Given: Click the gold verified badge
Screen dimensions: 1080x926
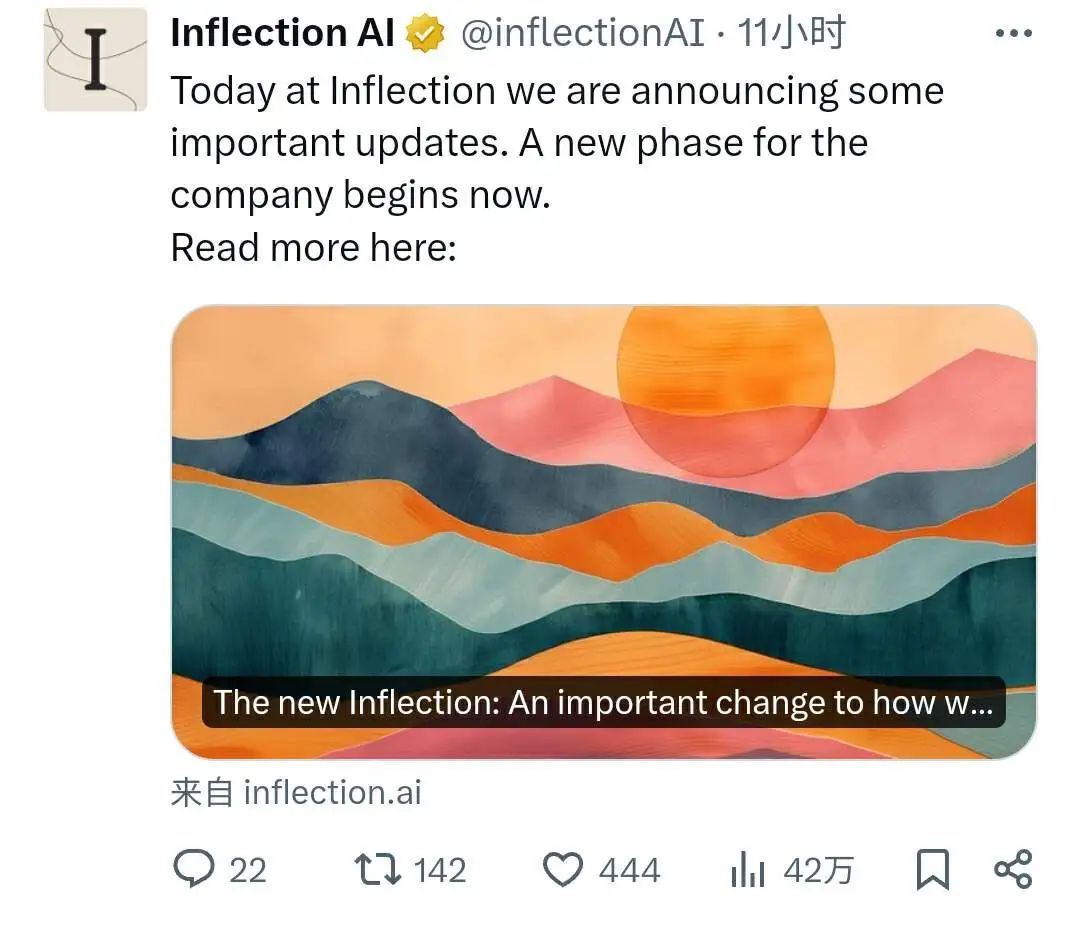Looking at the screenshot, I should pyautogui.click(x=425, y=35).
